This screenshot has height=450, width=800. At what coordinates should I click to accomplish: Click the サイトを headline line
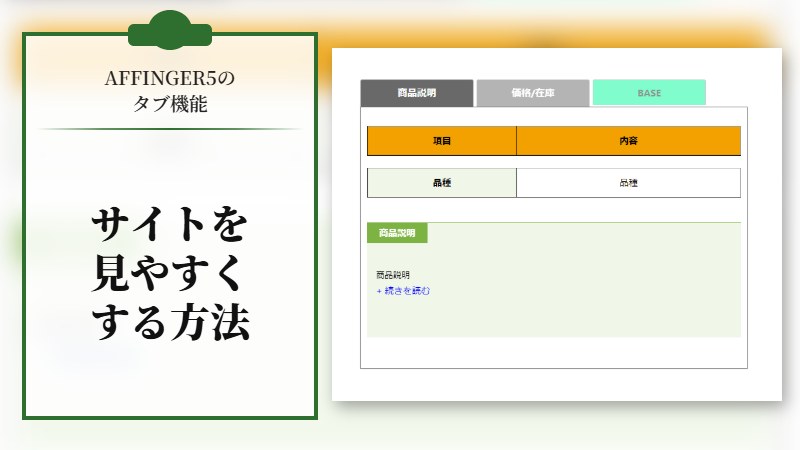(170, 225)
